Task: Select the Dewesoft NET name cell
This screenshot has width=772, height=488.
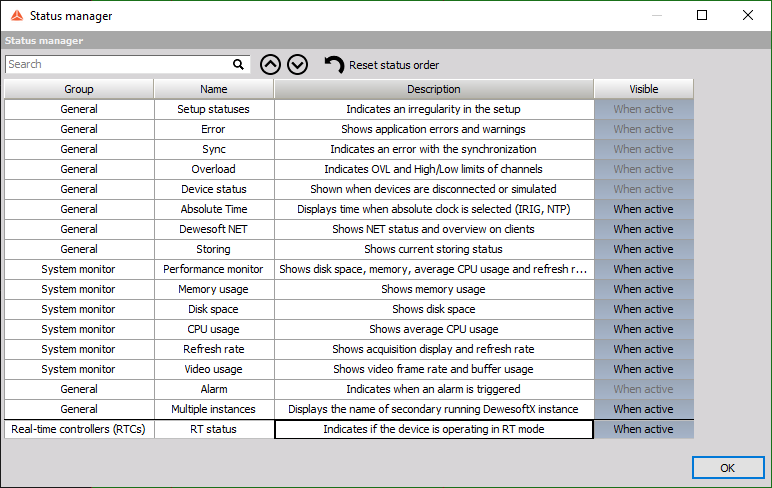Action: point(214,229)
